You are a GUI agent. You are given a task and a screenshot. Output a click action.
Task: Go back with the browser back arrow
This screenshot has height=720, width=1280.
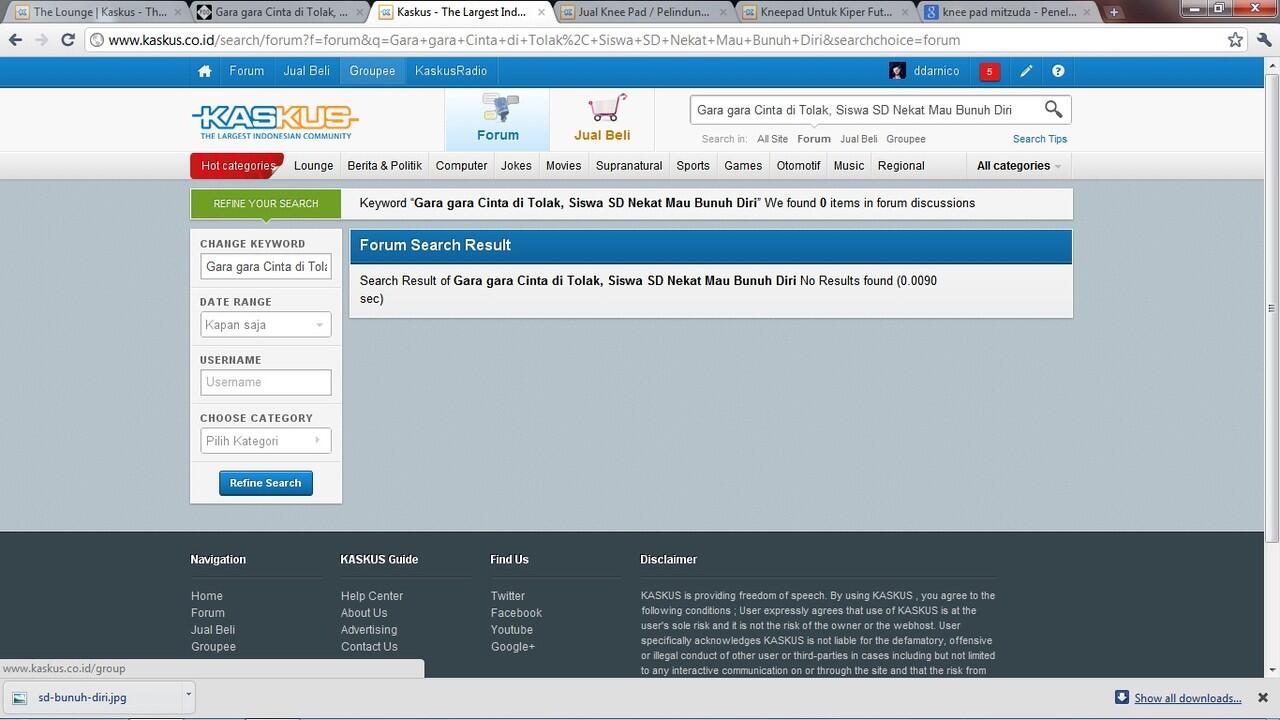15,40
